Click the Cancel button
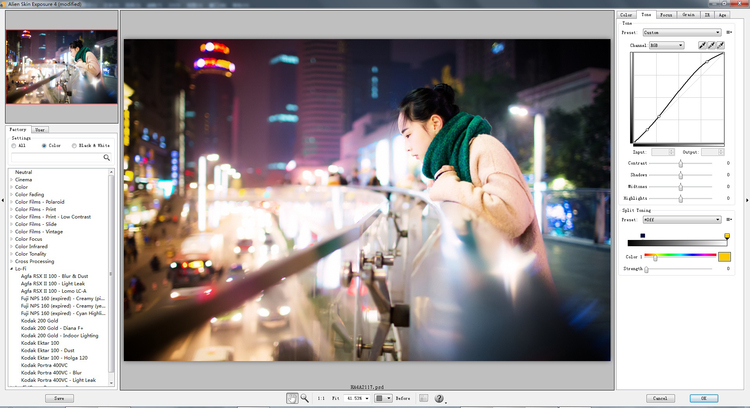 (660, 398)
